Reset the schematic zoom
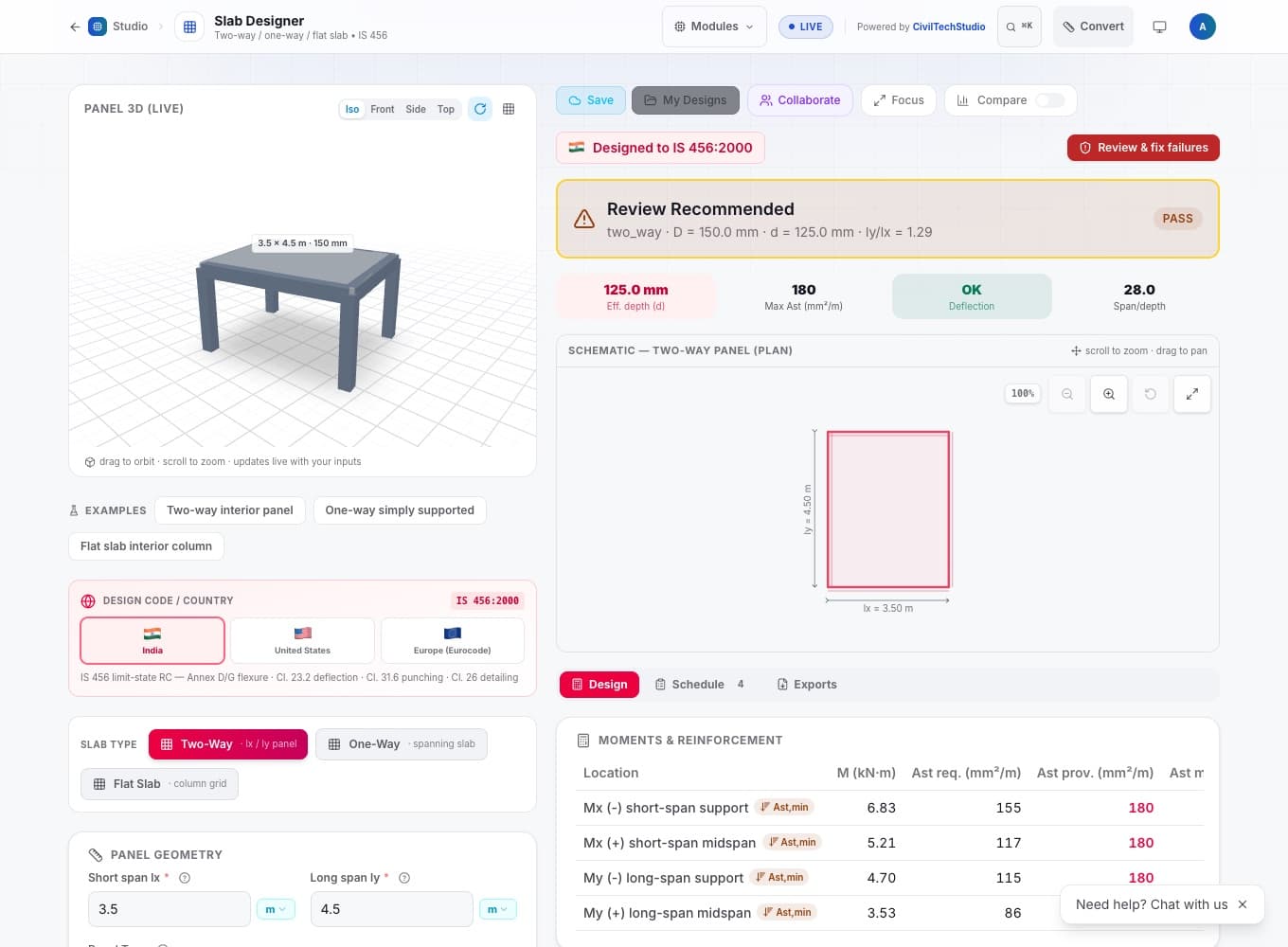 click(x=1151, y=394)
